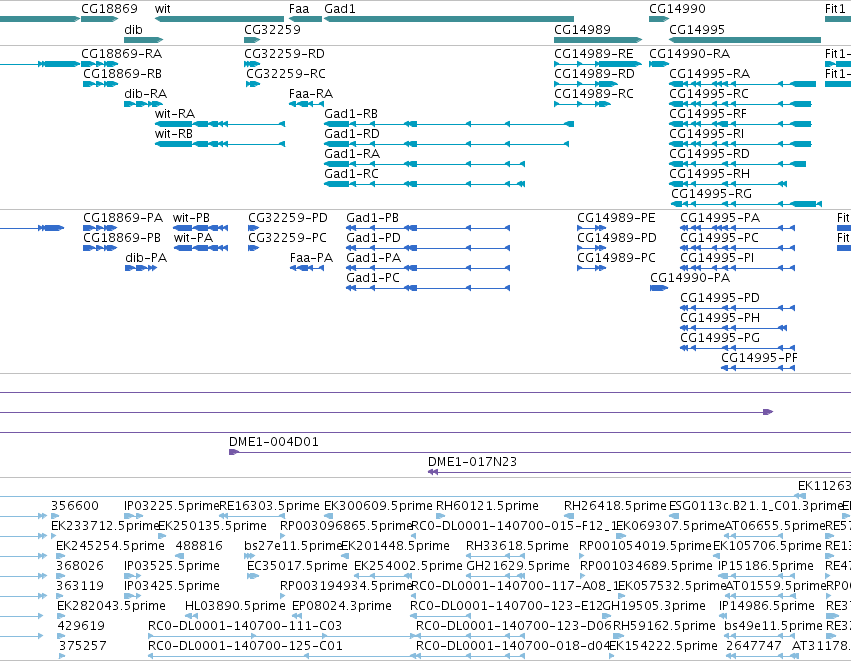Click the Gad1 gene label
Image resolution: width=851 pixels, height=661 pixels.
pyautogui.click(x=340, y=9)
